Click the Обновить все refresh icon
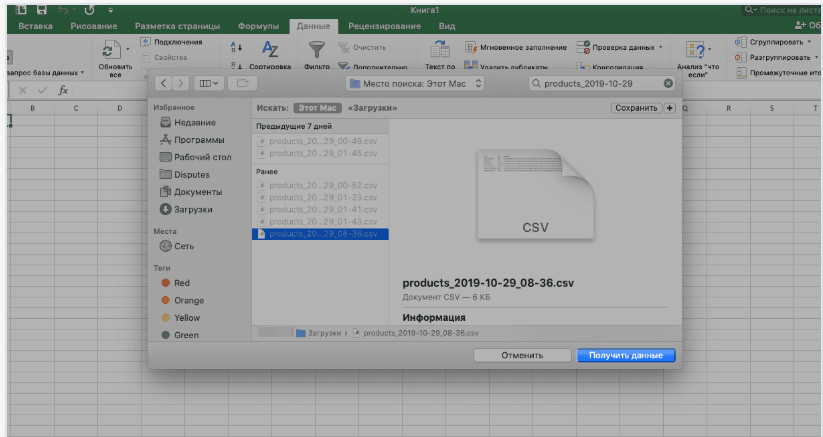823x437 pixels. click(x=111, y=51)
